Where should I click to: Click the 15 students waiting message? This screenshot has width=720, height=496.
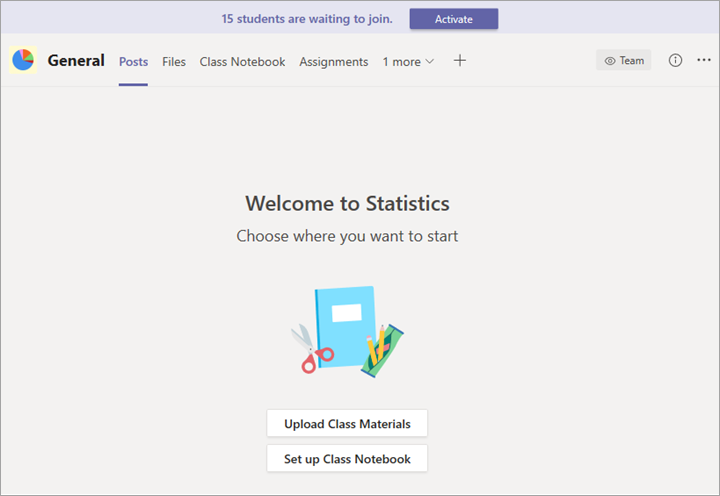coord(307,19)
